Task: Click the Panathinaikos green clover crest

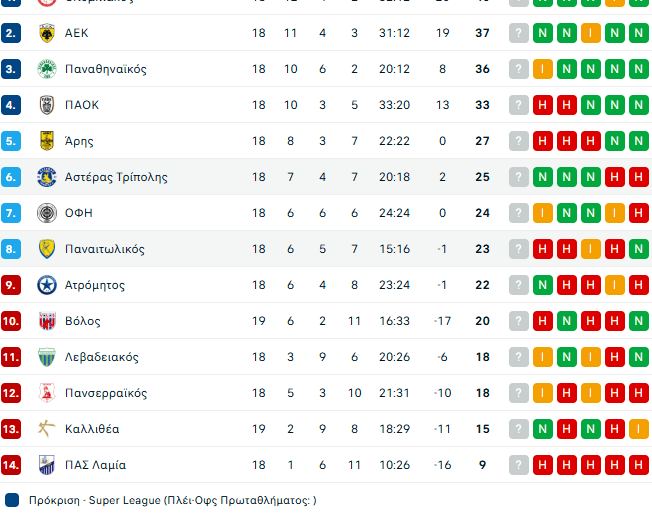Action: coord(46,69)
